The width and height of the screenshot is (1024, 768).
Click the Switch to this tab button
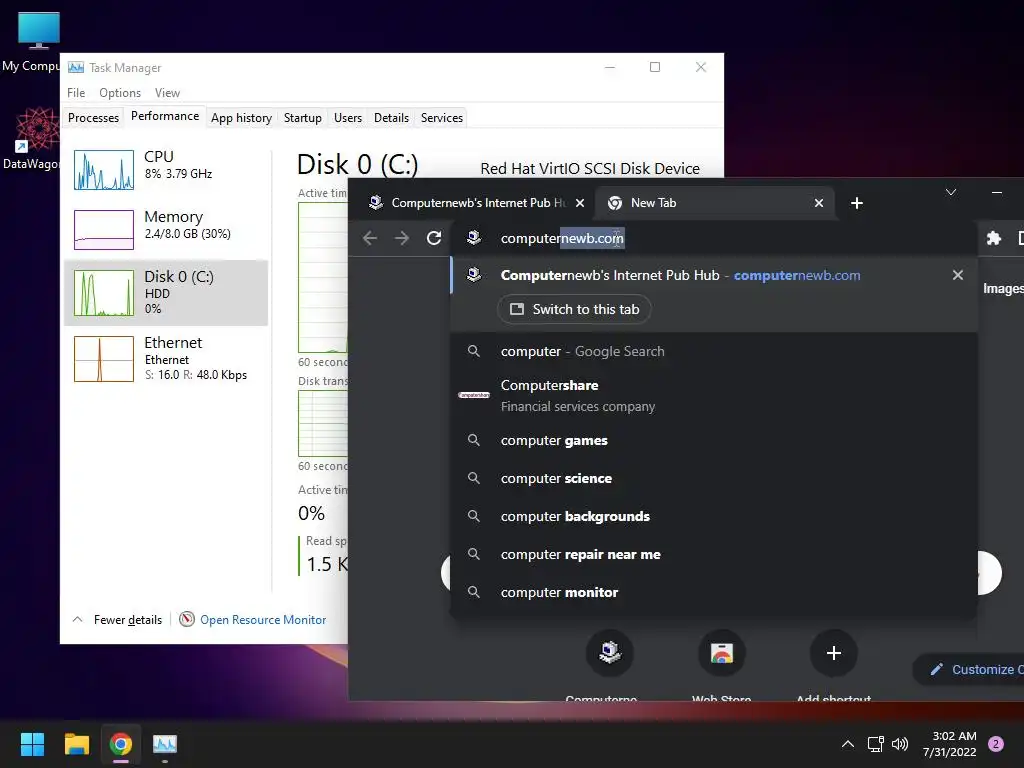tap(574, 310)
